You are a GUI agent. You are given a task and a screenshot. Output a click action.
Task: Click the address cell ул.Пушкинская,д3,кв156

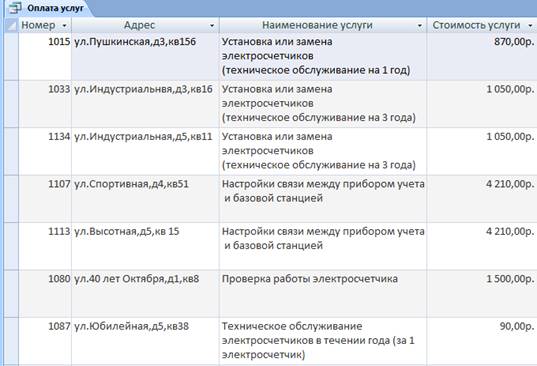point(145,56)
